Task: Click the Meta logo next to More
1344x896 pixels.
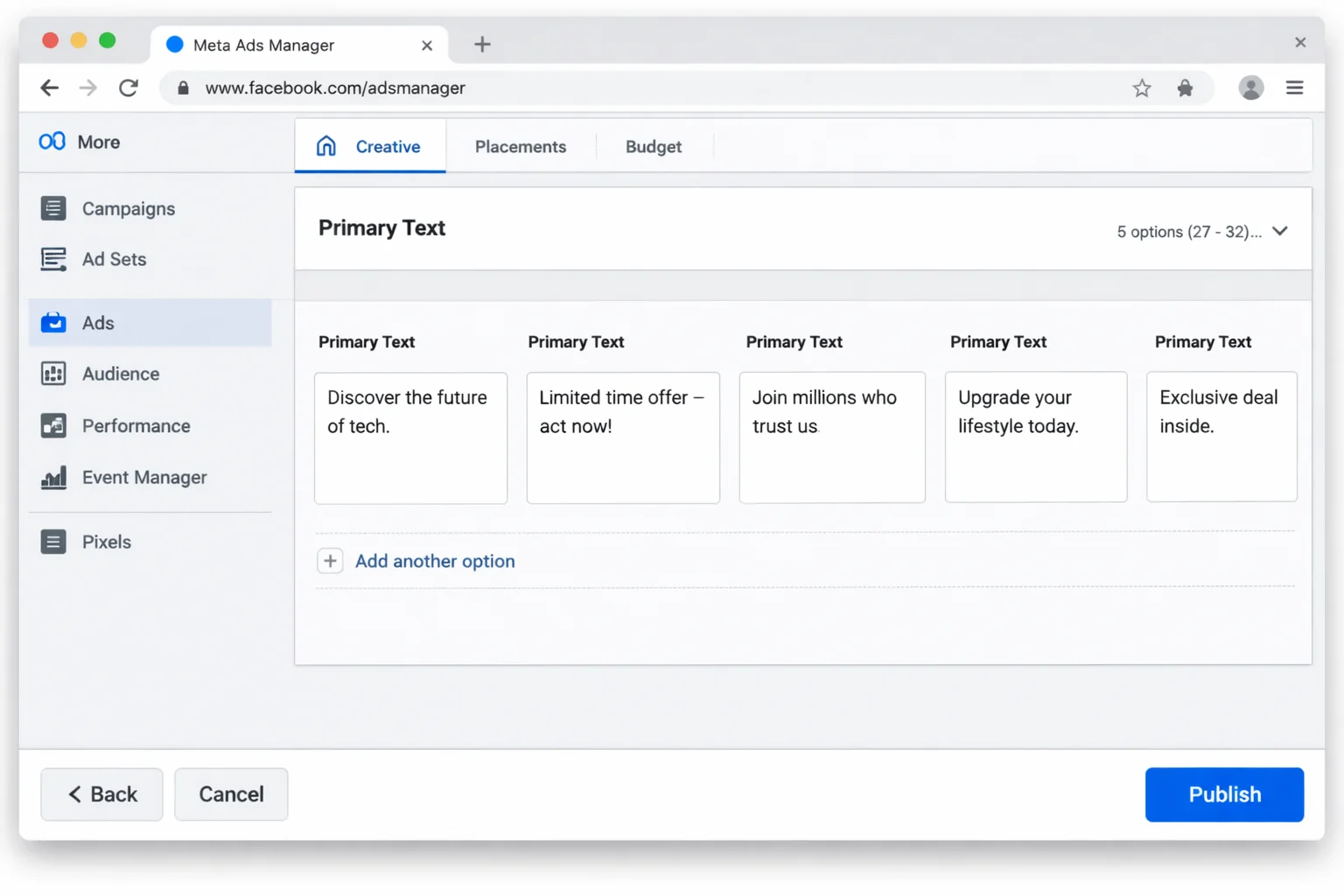Action: [x=52, y=141]
